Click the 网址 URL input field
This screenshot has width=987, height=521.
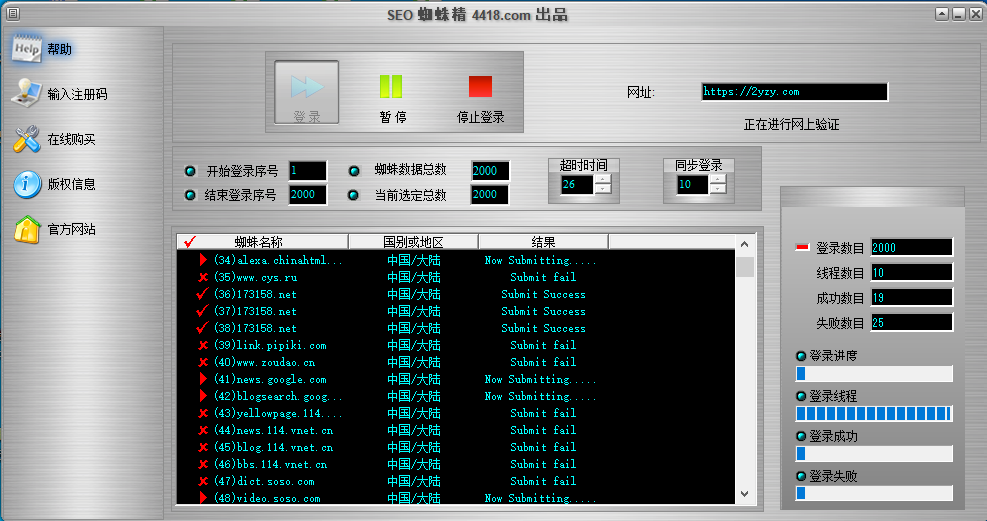coord(794,92)
